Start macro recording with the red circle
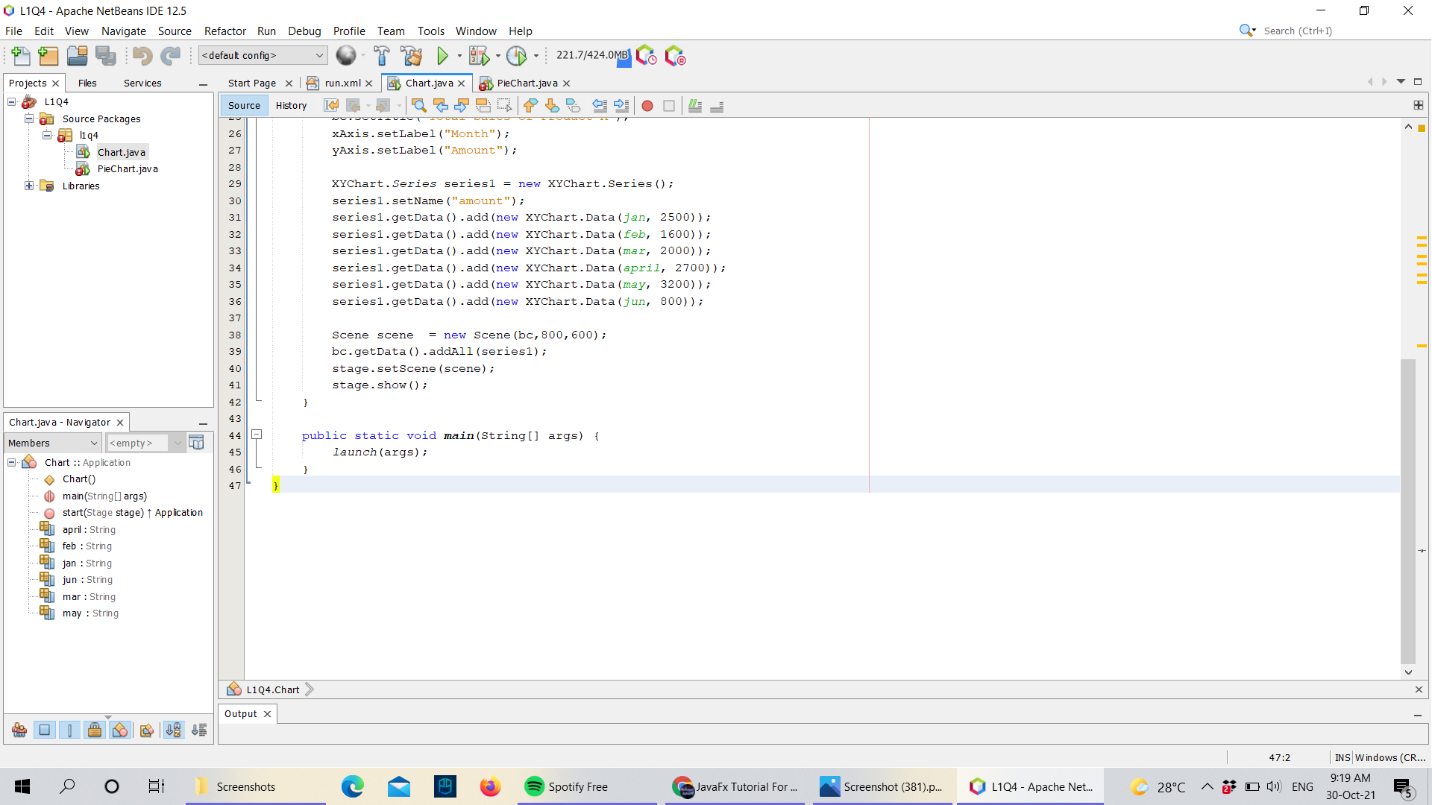The height and width of the screenshot is (805, 1432). tap(647, 105)
